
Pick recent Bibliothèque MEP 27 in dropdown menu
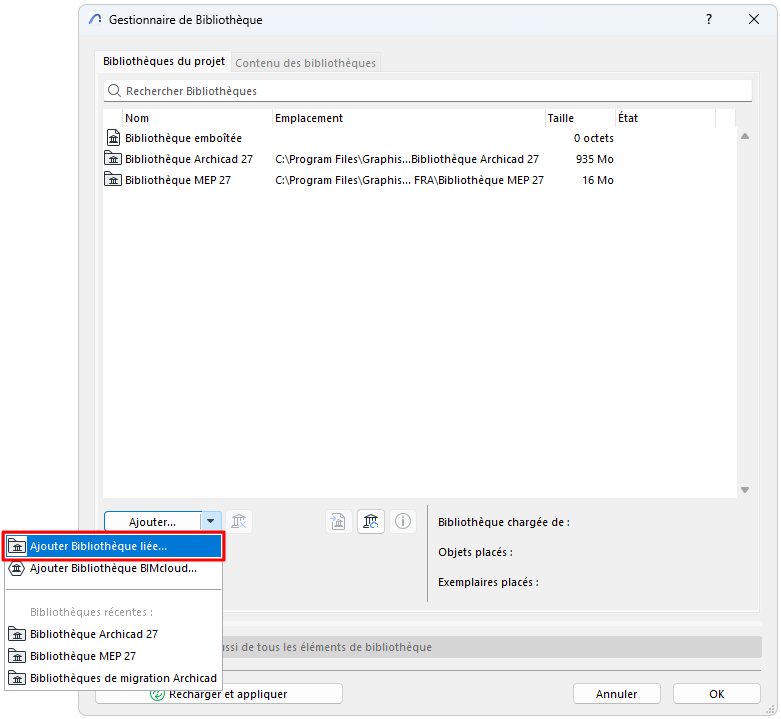(x=114, y=656)
